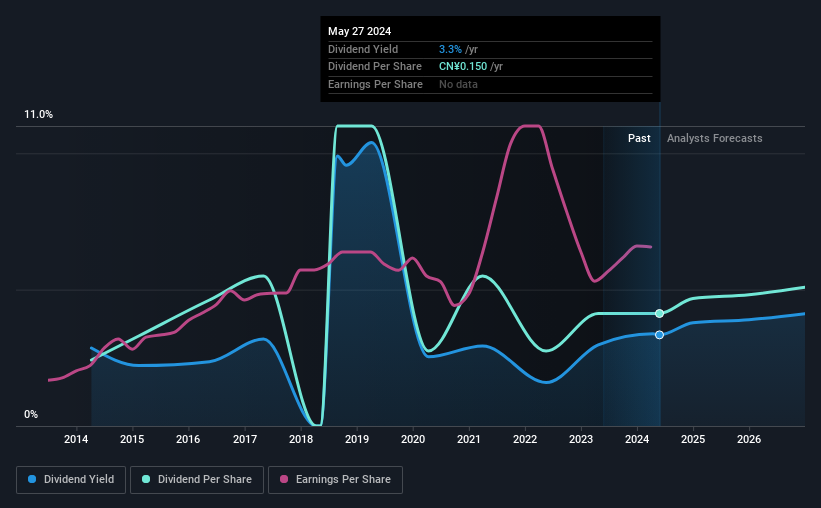Image resolution: width=821 pixels, height=508 pixels.
Task: Click the teal Dividend Per Share data point marker
Action: point(660,314)
